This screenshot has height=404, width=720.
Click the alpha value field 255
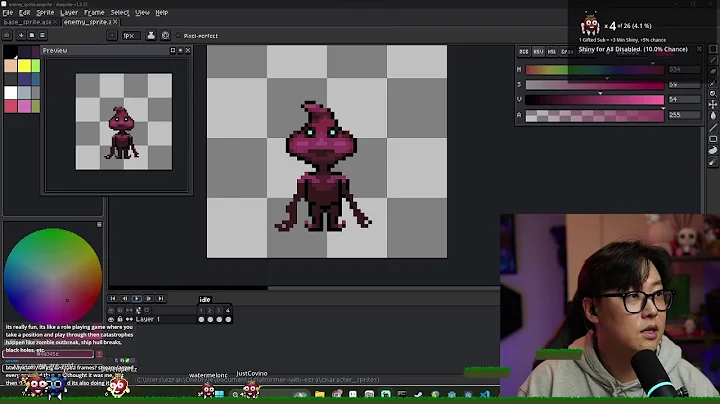pos(684,115)
